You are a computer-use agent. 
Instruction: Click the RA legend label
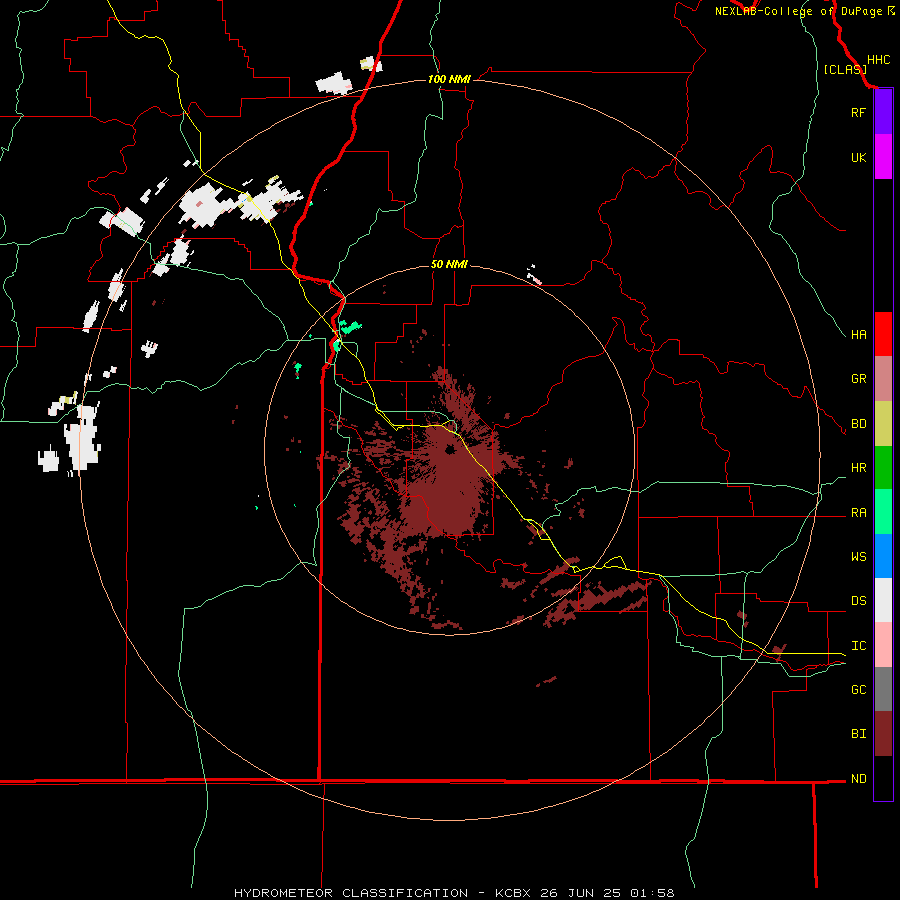pyautogui.click(x=858, y=513)
